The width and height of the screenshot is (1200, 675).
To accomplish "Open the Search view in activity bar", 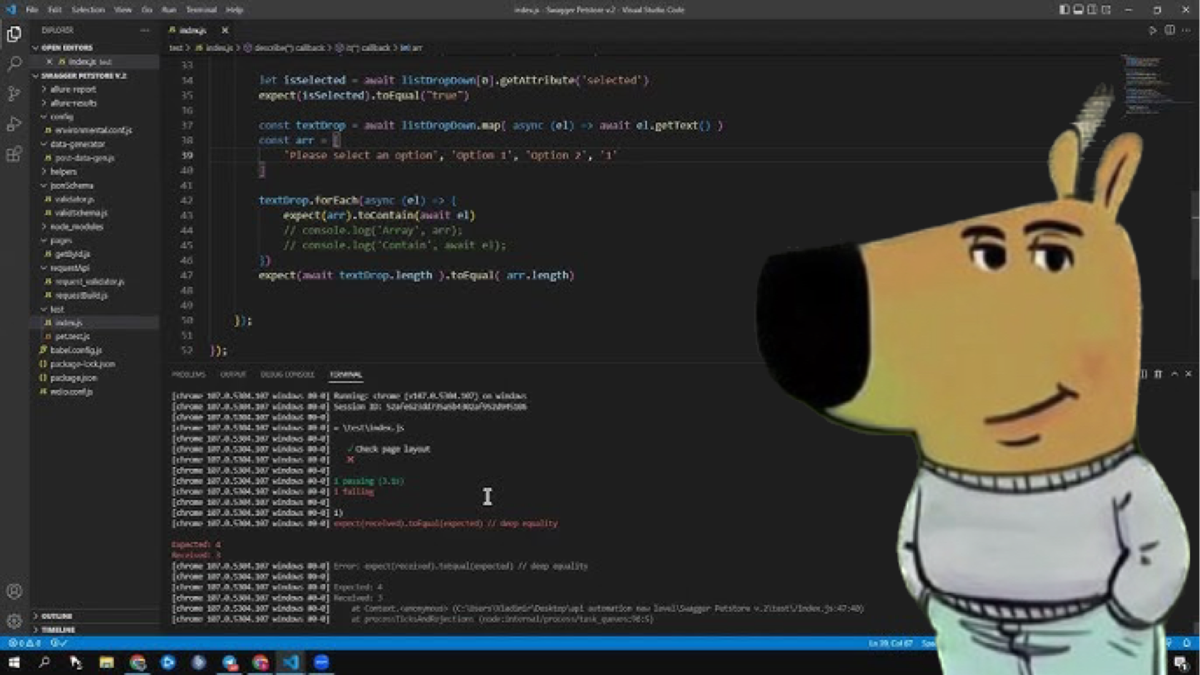I will (x=14, y=64).
